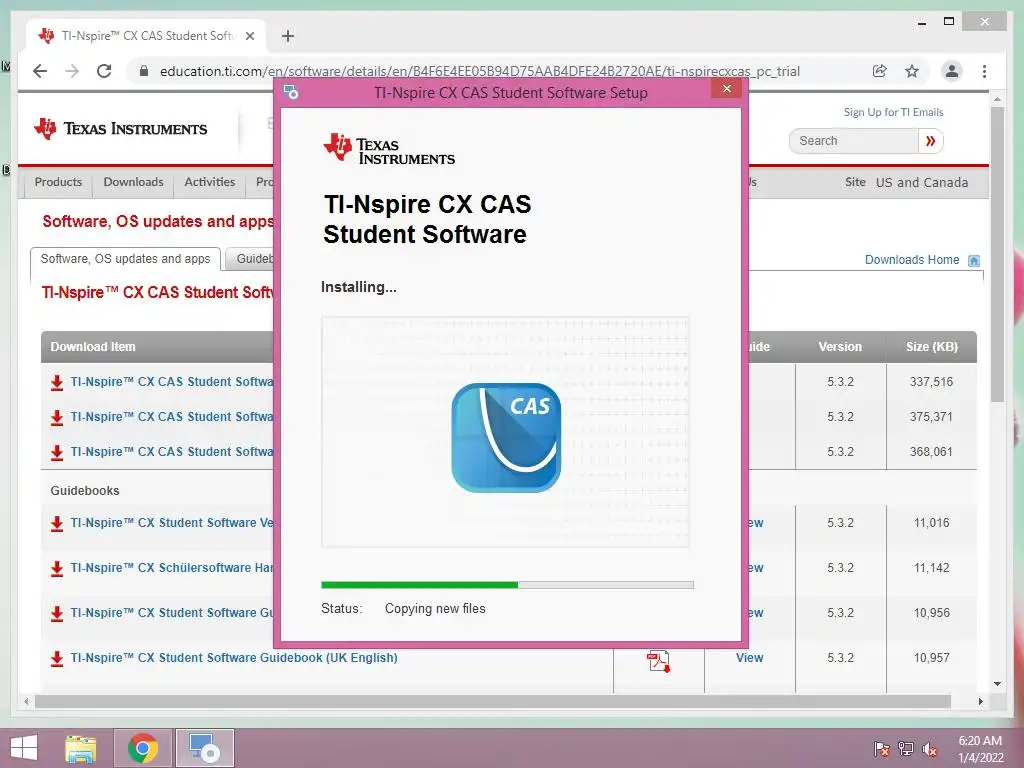Click the horizontal scrollbar thumb
Image resolution: width=1024 pixels, height=768 pixels.
point(493,701)
